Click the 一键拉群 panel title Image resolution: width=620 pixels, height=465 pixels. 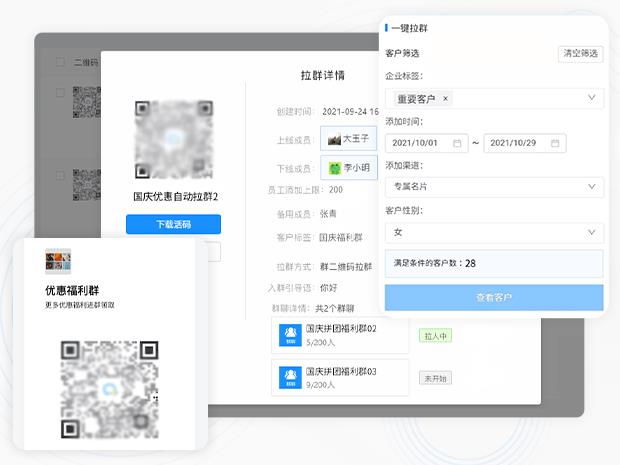pyautogui.click(x=409, y=28)
